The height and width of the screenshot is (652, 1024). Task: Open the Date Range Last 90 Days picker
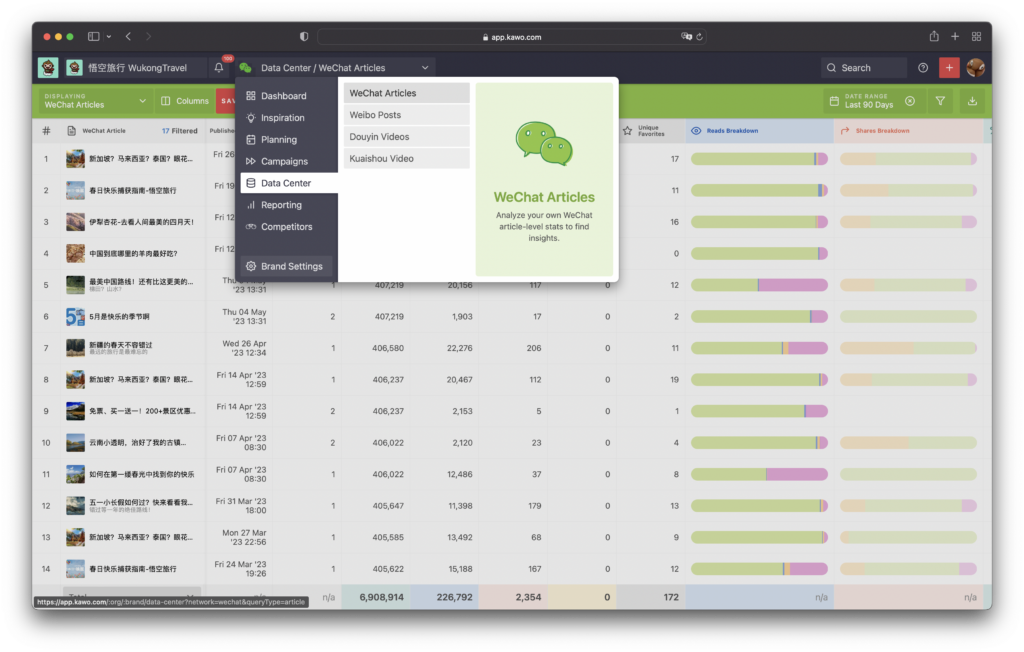[x=862, y=101]
